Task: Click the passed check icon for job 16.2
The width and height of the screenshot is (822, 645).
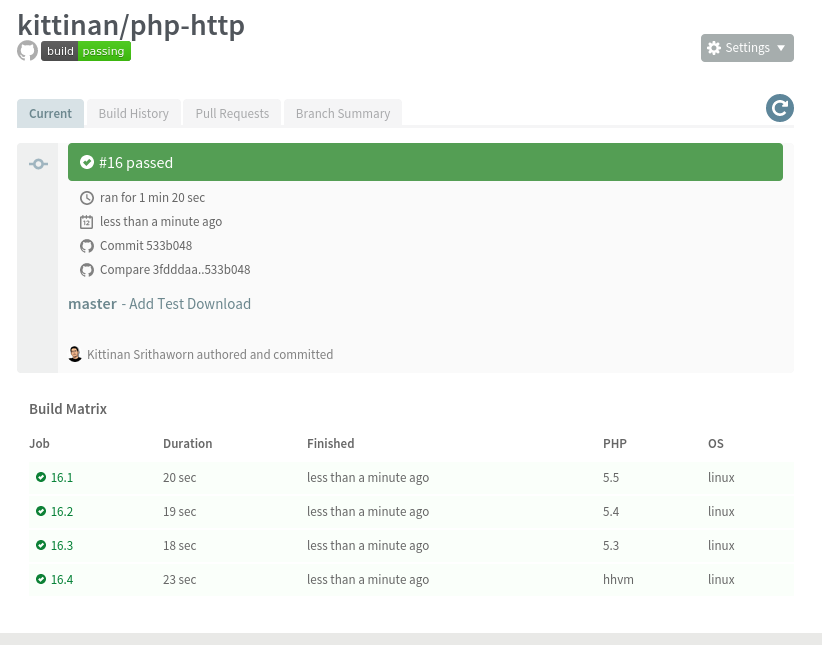Action: click(x=41, y=511)
